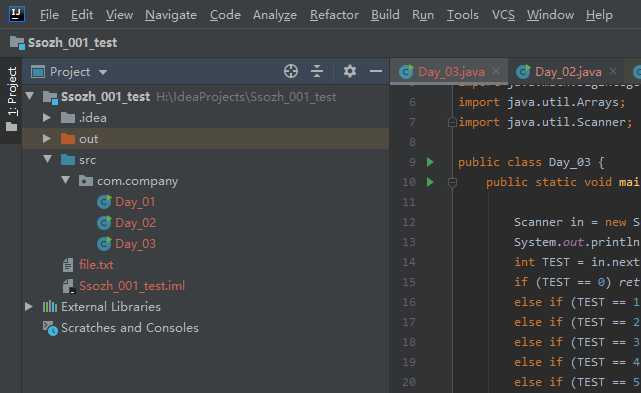Collapse the src folder
The height and width of the screenshot is (393, 641).
(x=47, y=159)
